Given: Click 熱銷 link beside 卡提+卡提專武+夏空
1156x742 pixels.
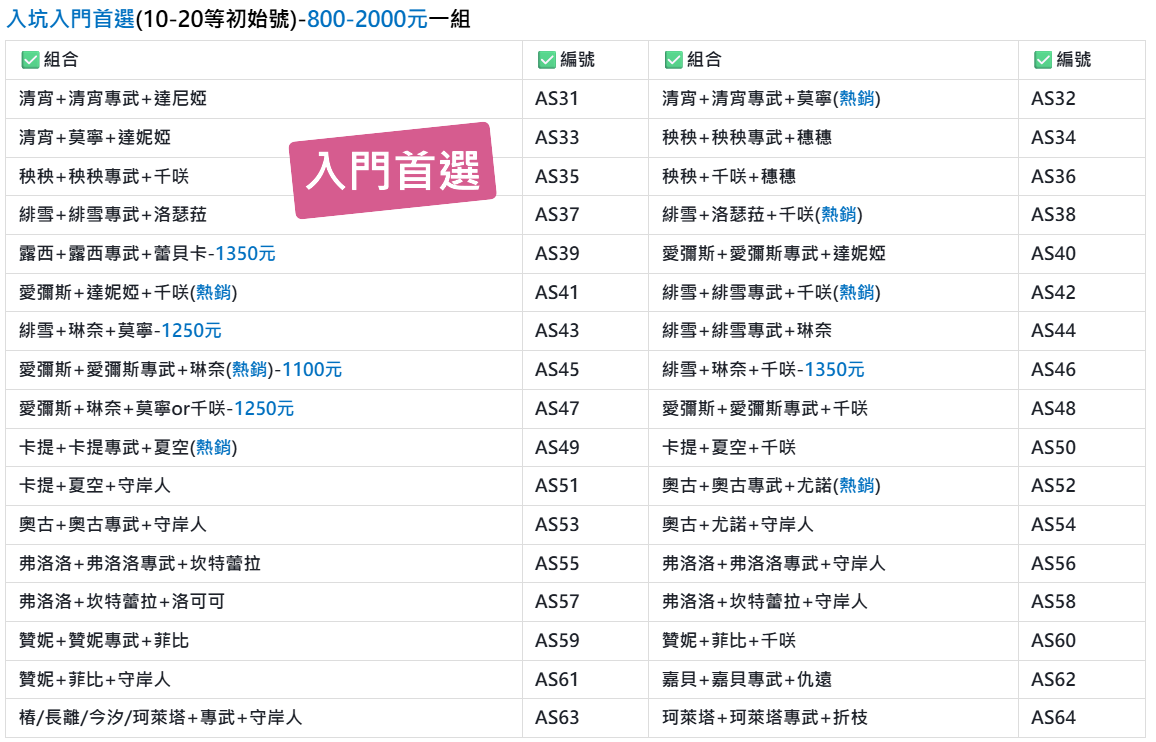Looking at the screenshot, I should coord(214,447).
